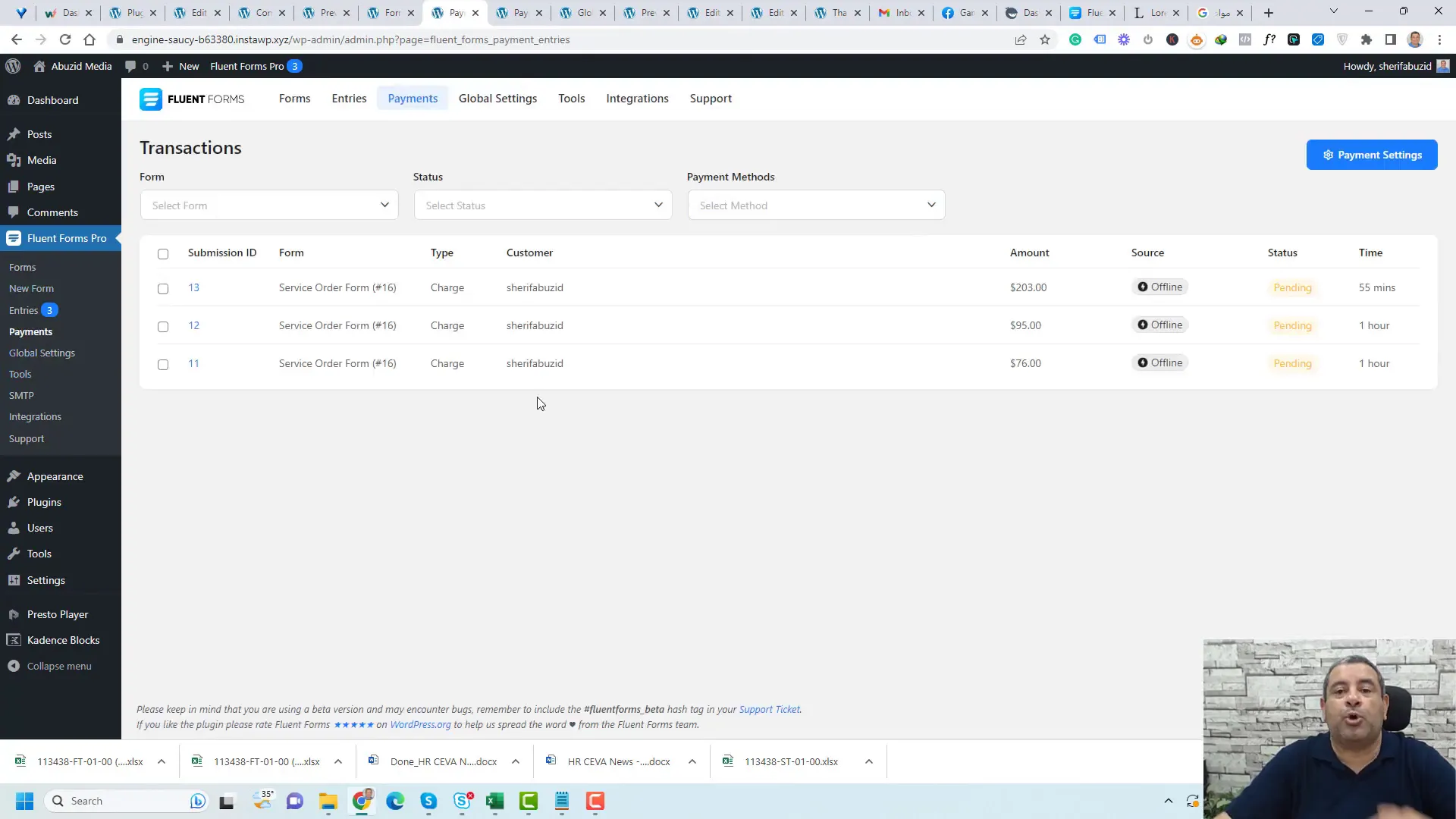This screenshot has width=1456, height=819.
Task: Open the Grammarly extension icon
Action: [1075, 39]
